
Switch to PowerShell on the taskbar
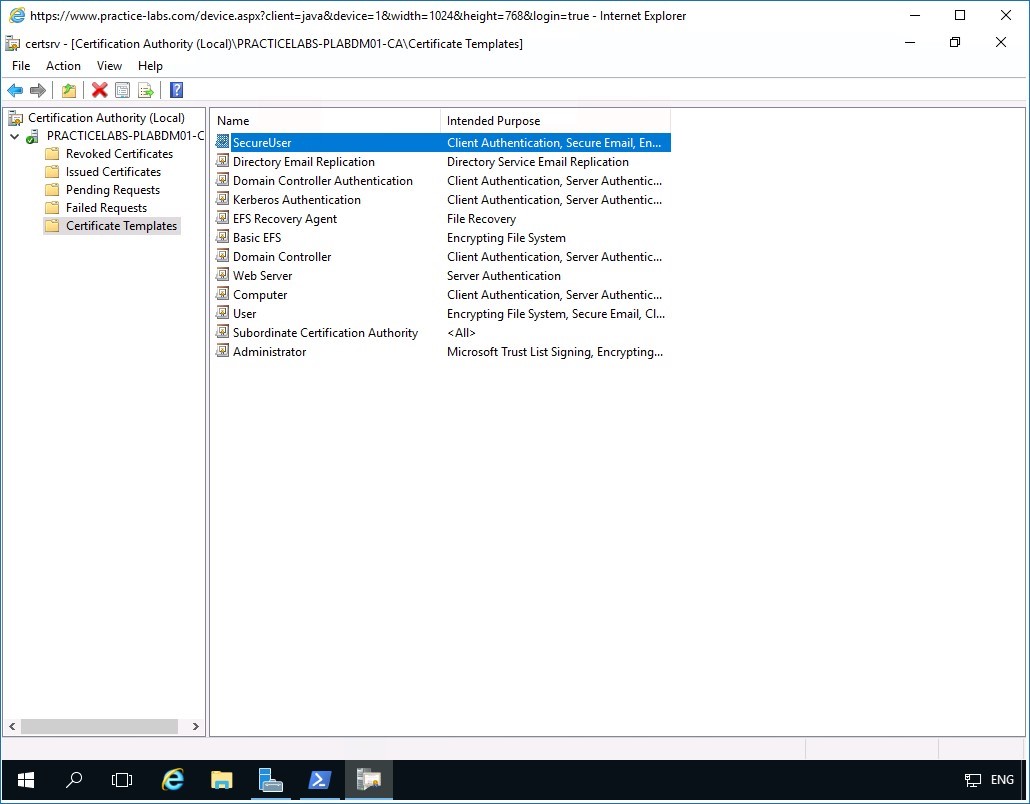319,780
